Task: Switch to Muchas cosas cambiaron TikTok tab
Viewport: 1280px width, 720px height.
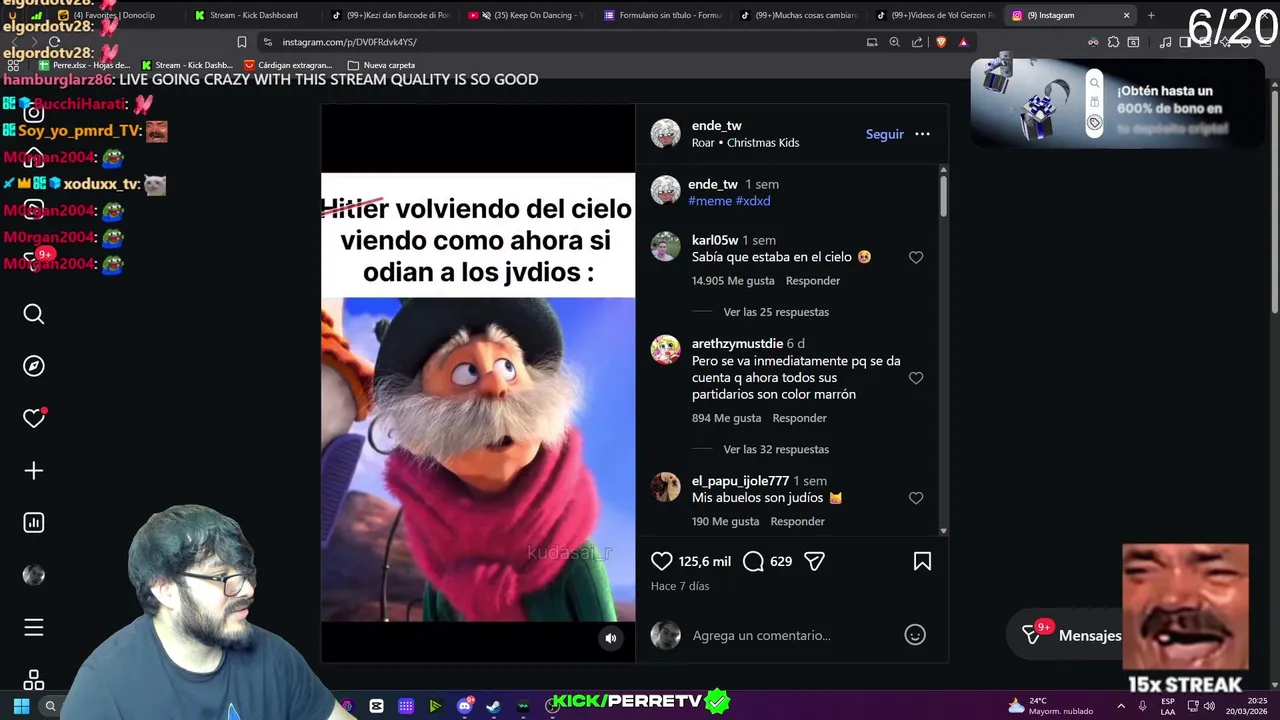Action: point(800,15)
